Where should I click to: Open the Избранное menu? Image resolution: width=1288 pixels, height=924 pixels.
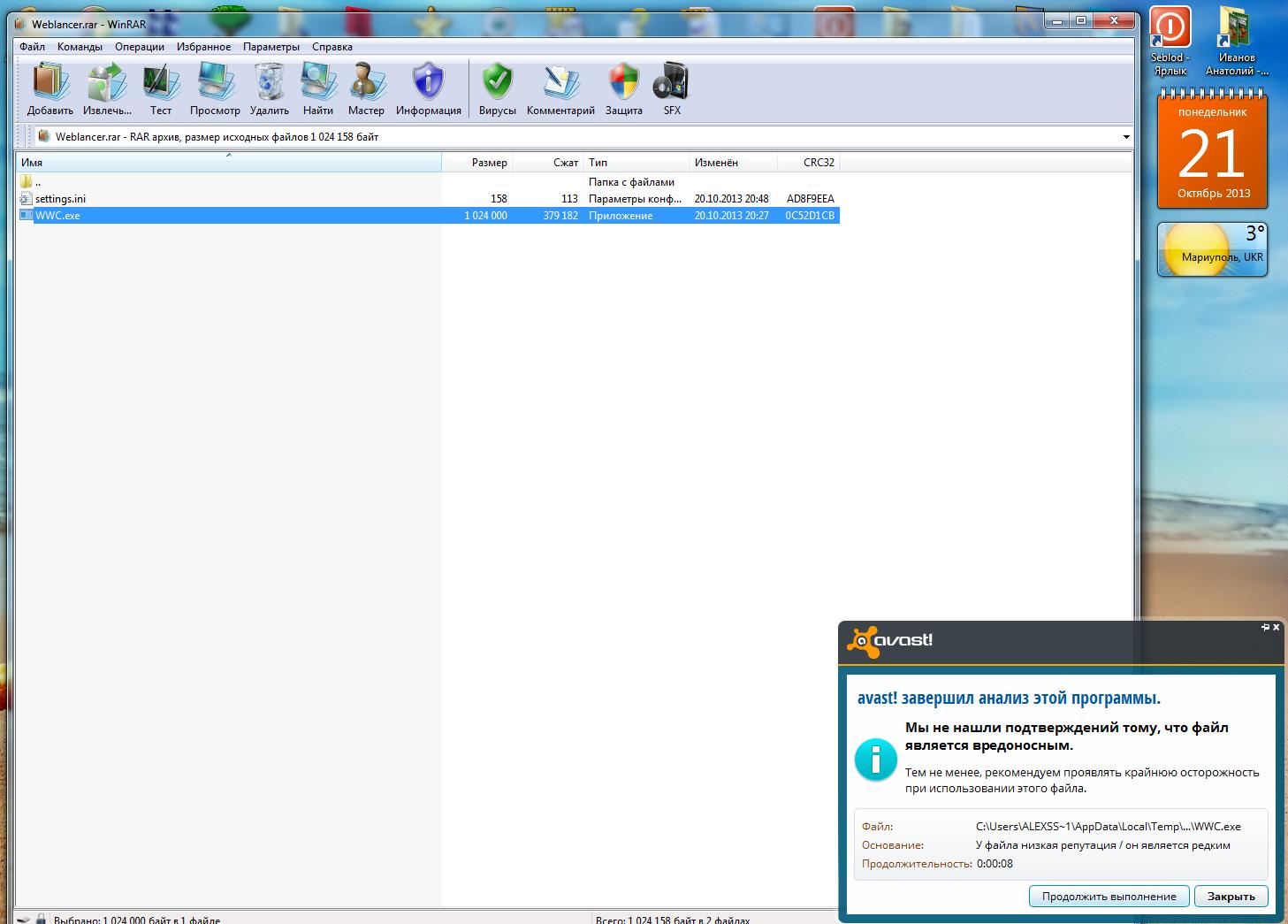tap(203, 47)
